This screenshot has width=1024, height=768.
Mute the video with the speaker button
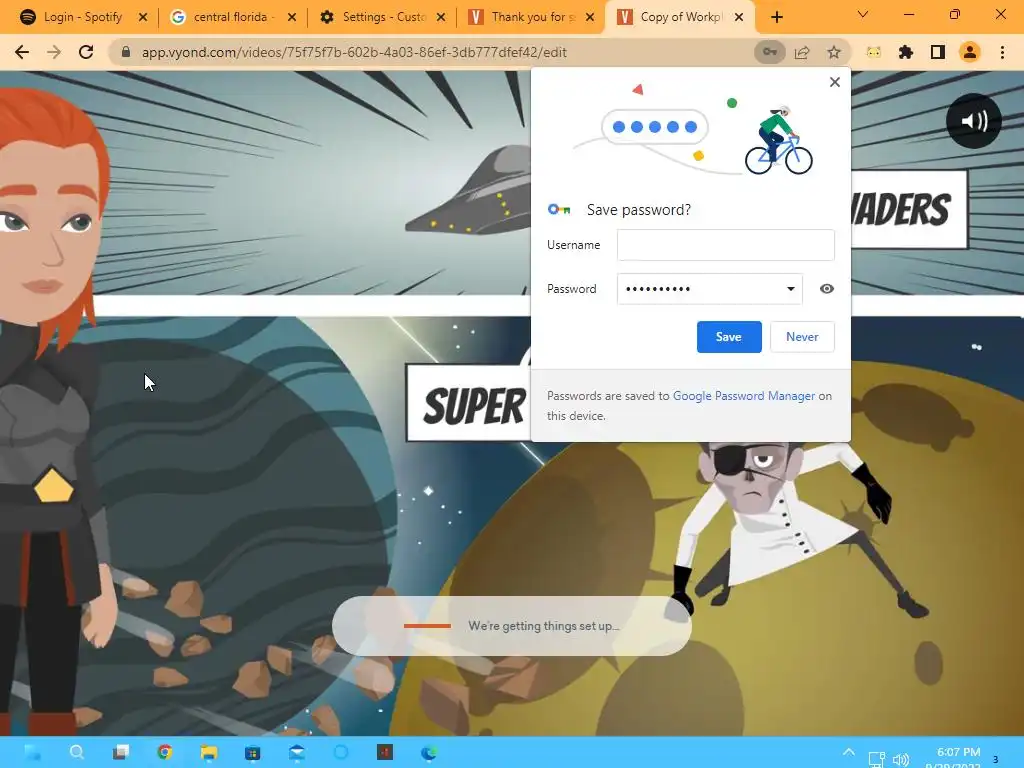point(974,121)
